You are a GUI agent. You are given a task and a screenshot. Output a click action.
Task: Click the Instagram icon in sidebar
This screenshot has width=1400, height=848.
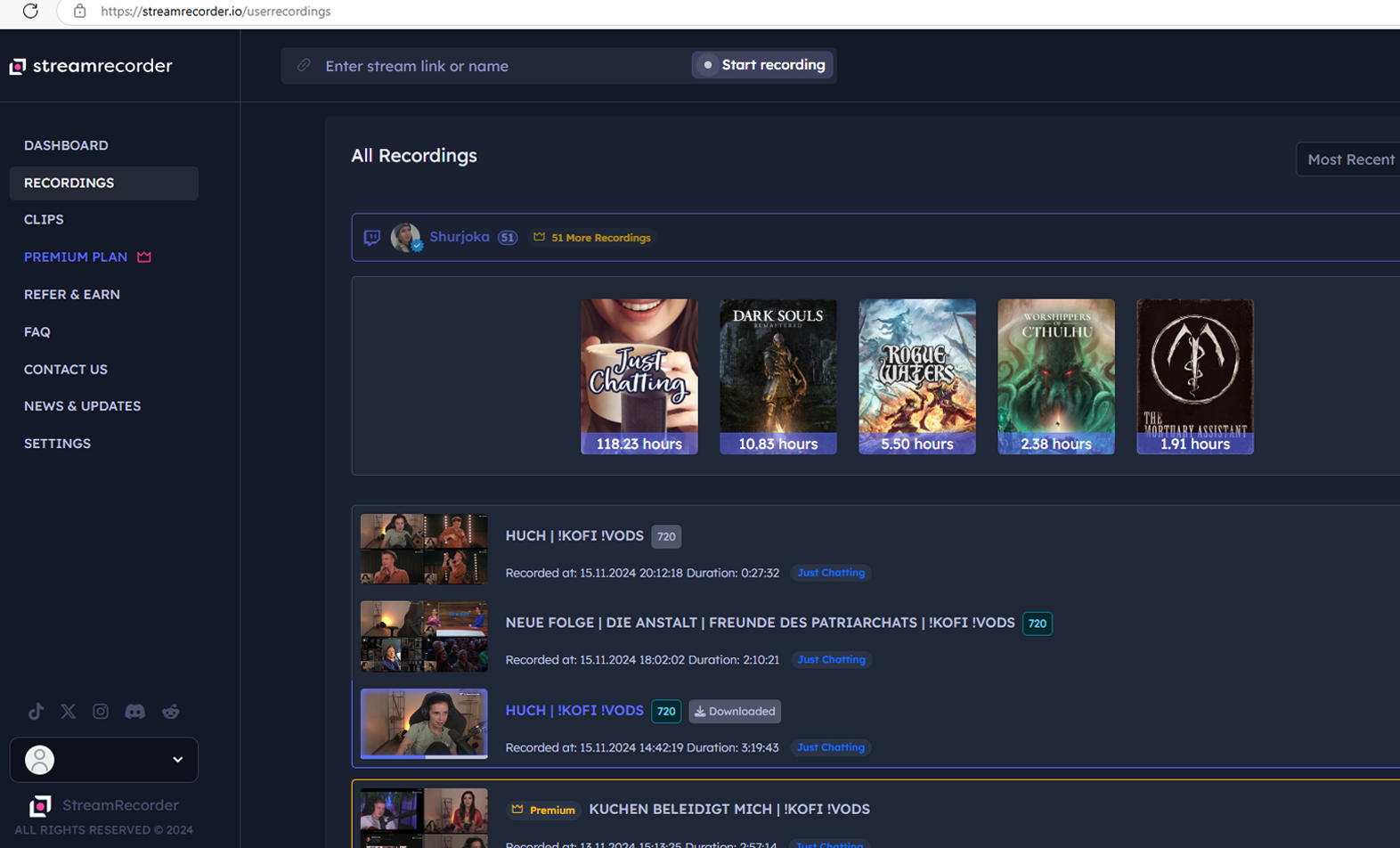click(x=101, y=711)
